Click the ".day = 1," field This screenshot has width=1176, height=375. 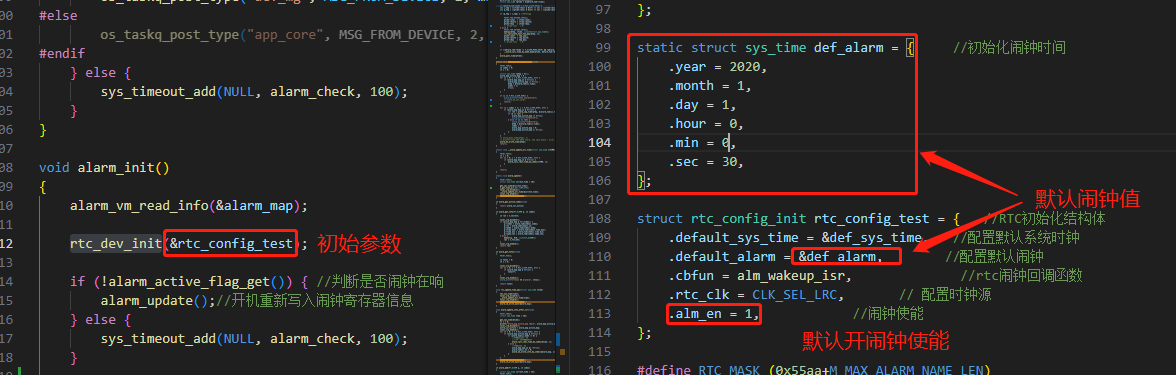coord(703,104)
